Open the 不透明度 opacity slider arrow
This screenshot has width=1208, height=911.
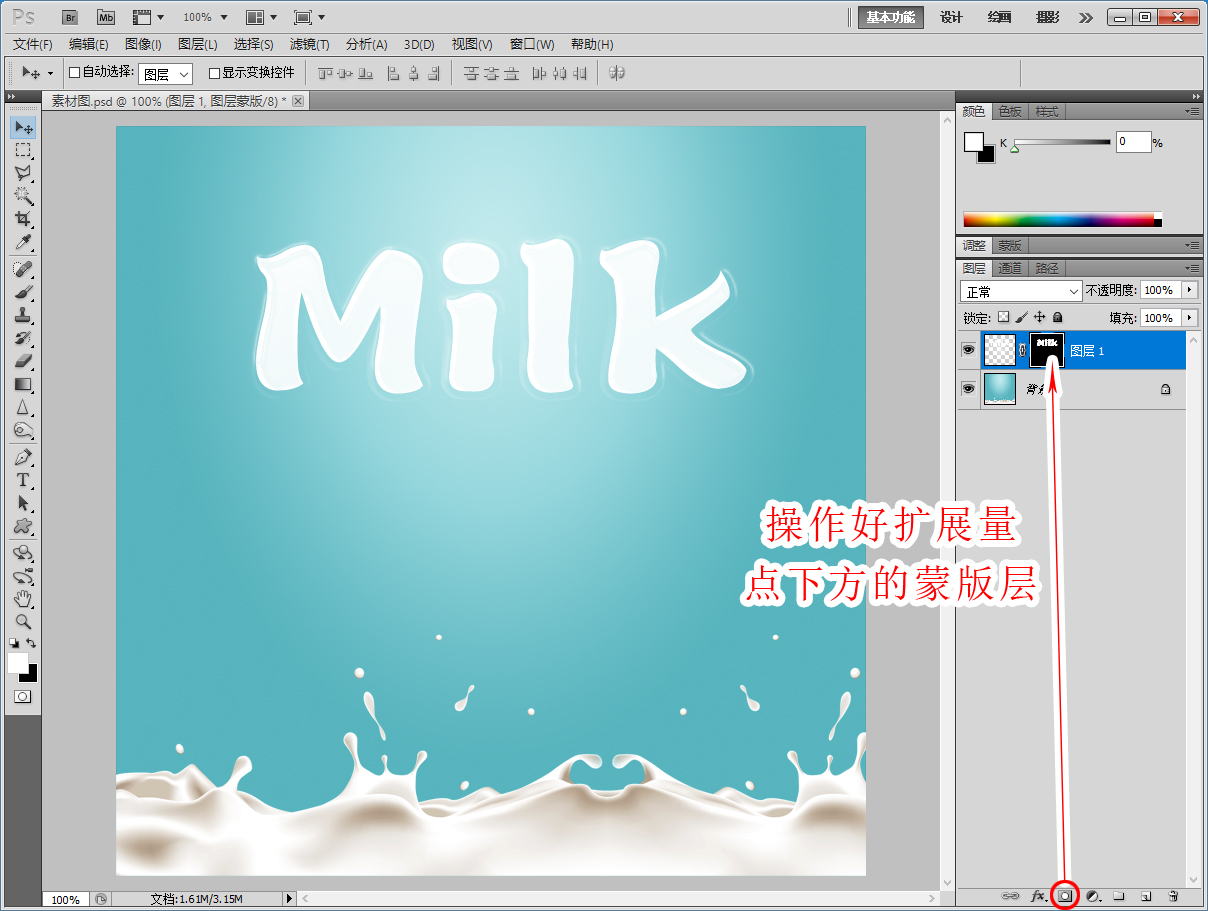coord(1189,290)
